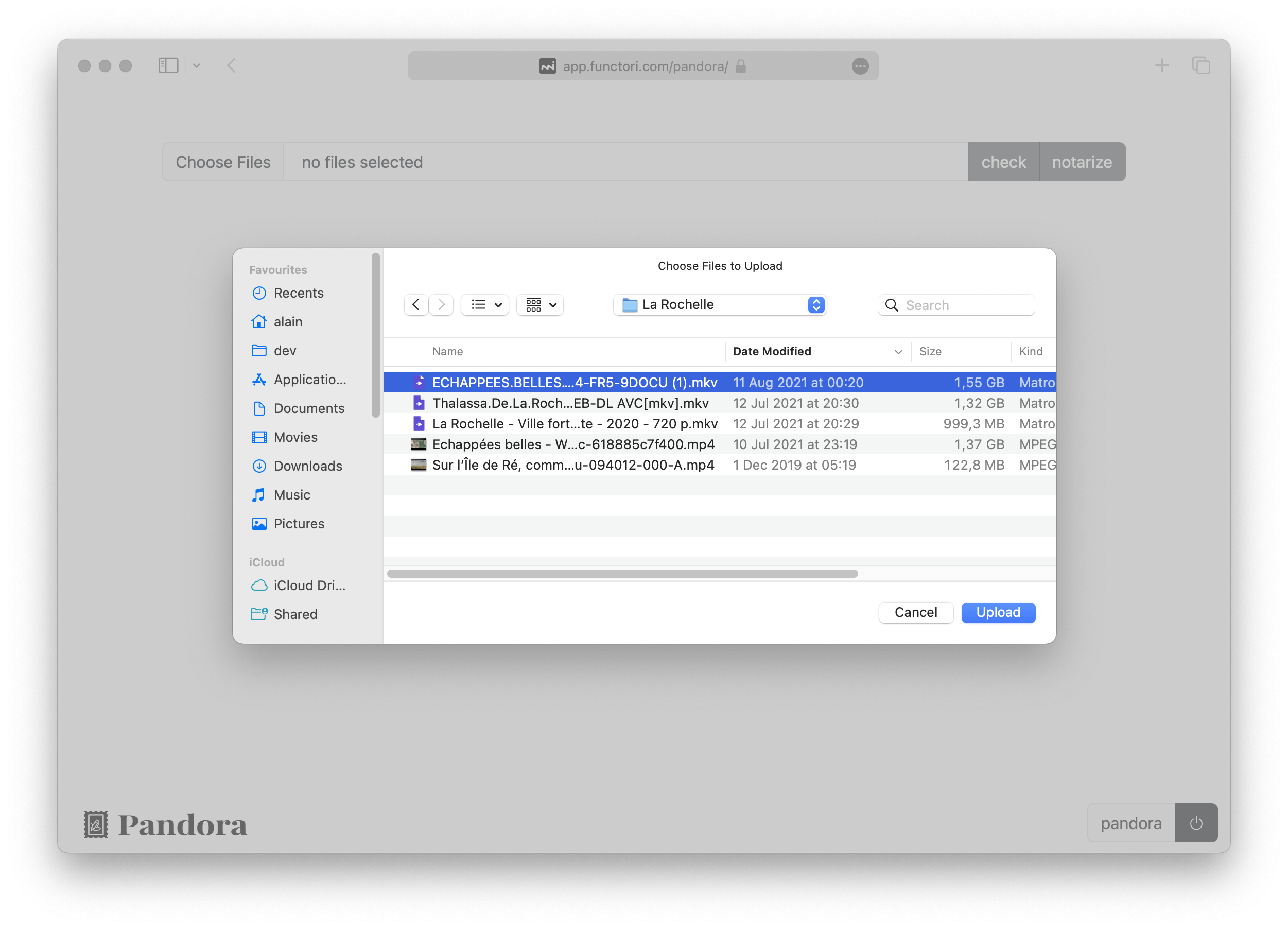Open the Movies favourite
1288x929 pixels.
coord(295,437)
